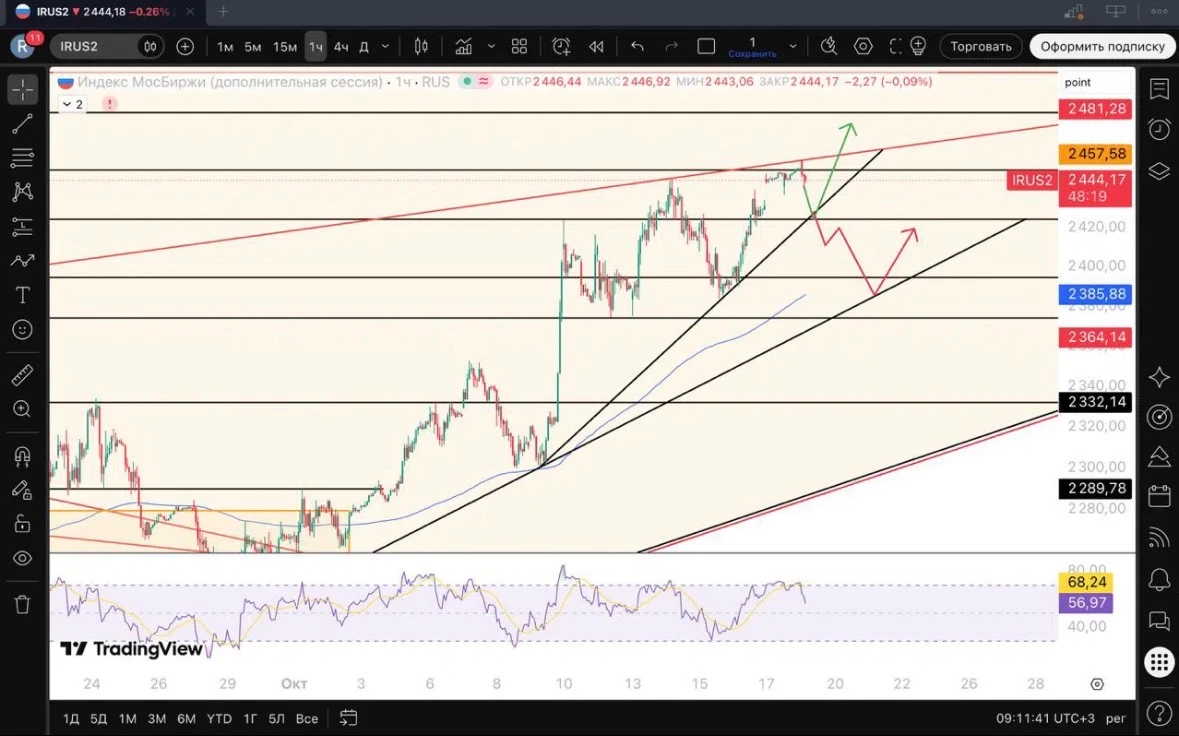Switch to the 5м timeframe
This screenshot has width=1179, height=736.
point(253,47)
